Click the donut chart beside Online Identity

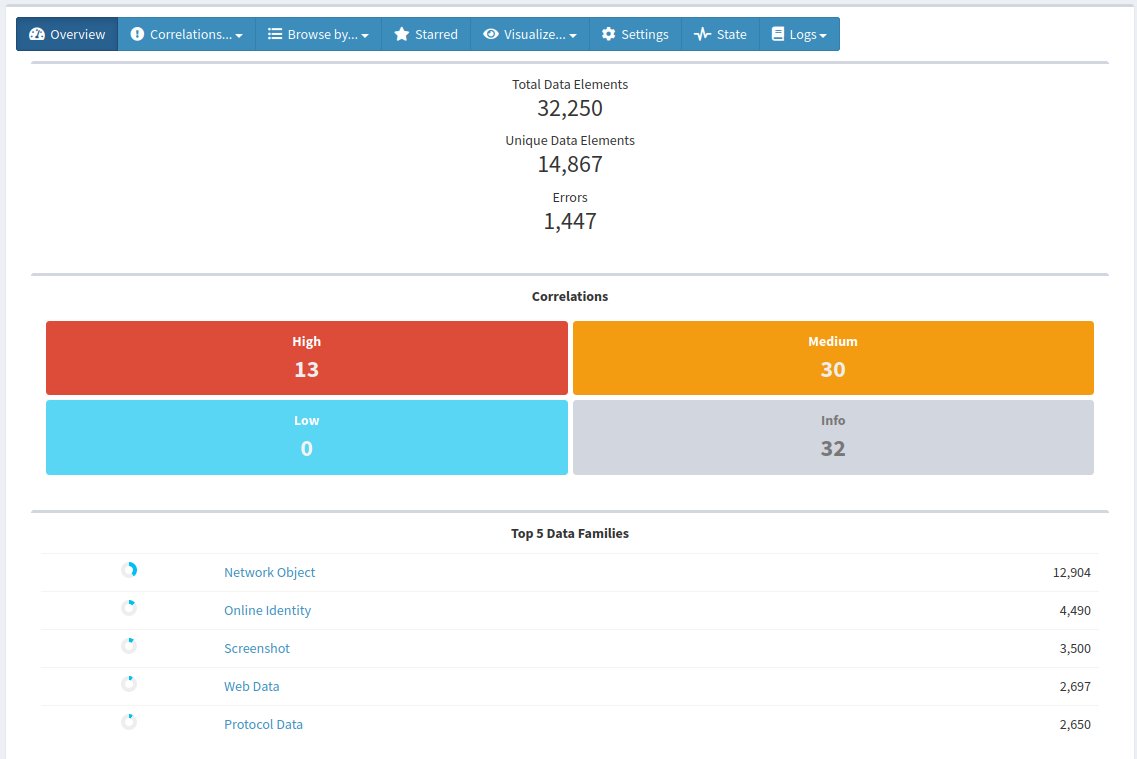pos(129,607)
